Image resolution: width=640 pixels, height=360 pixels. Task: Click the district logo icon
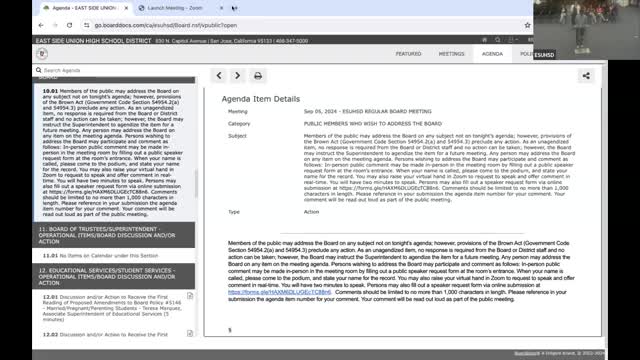tap(42, 53)
